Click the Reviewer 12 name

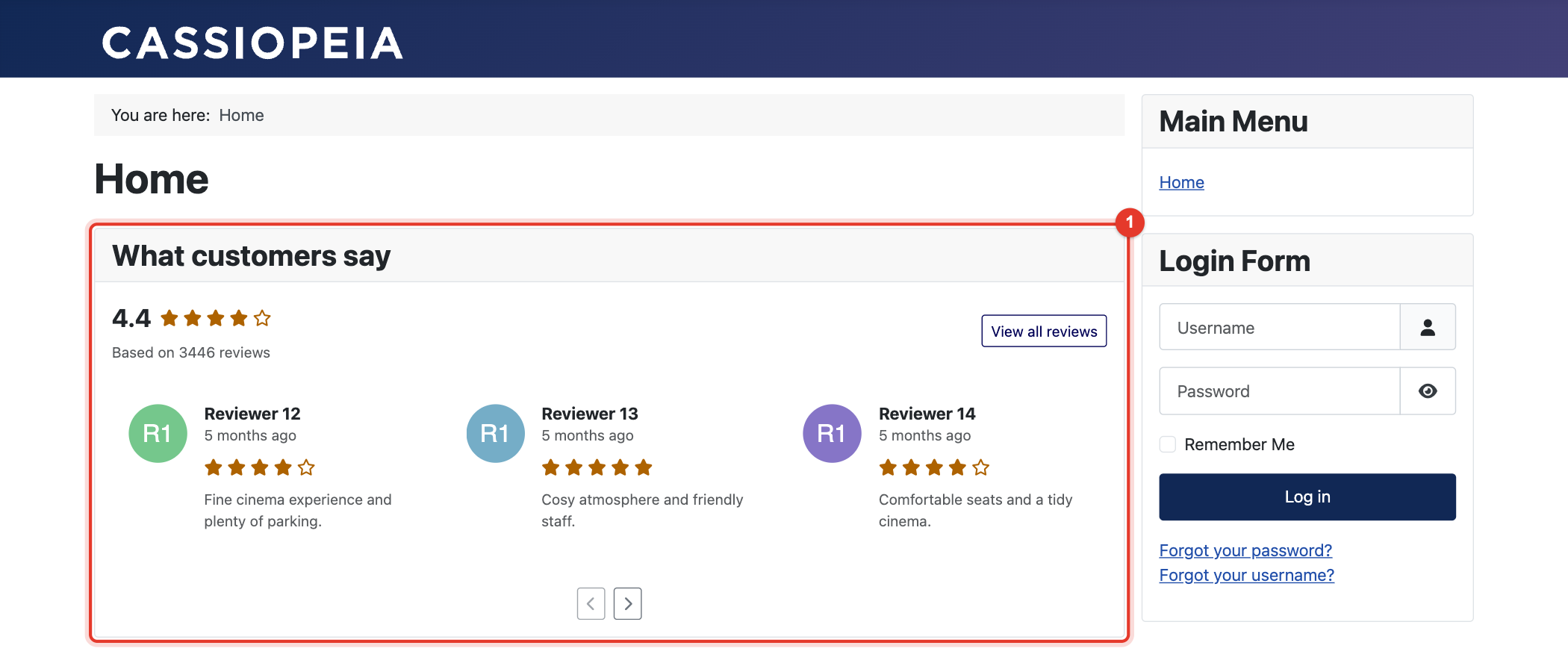click(252, 414)
